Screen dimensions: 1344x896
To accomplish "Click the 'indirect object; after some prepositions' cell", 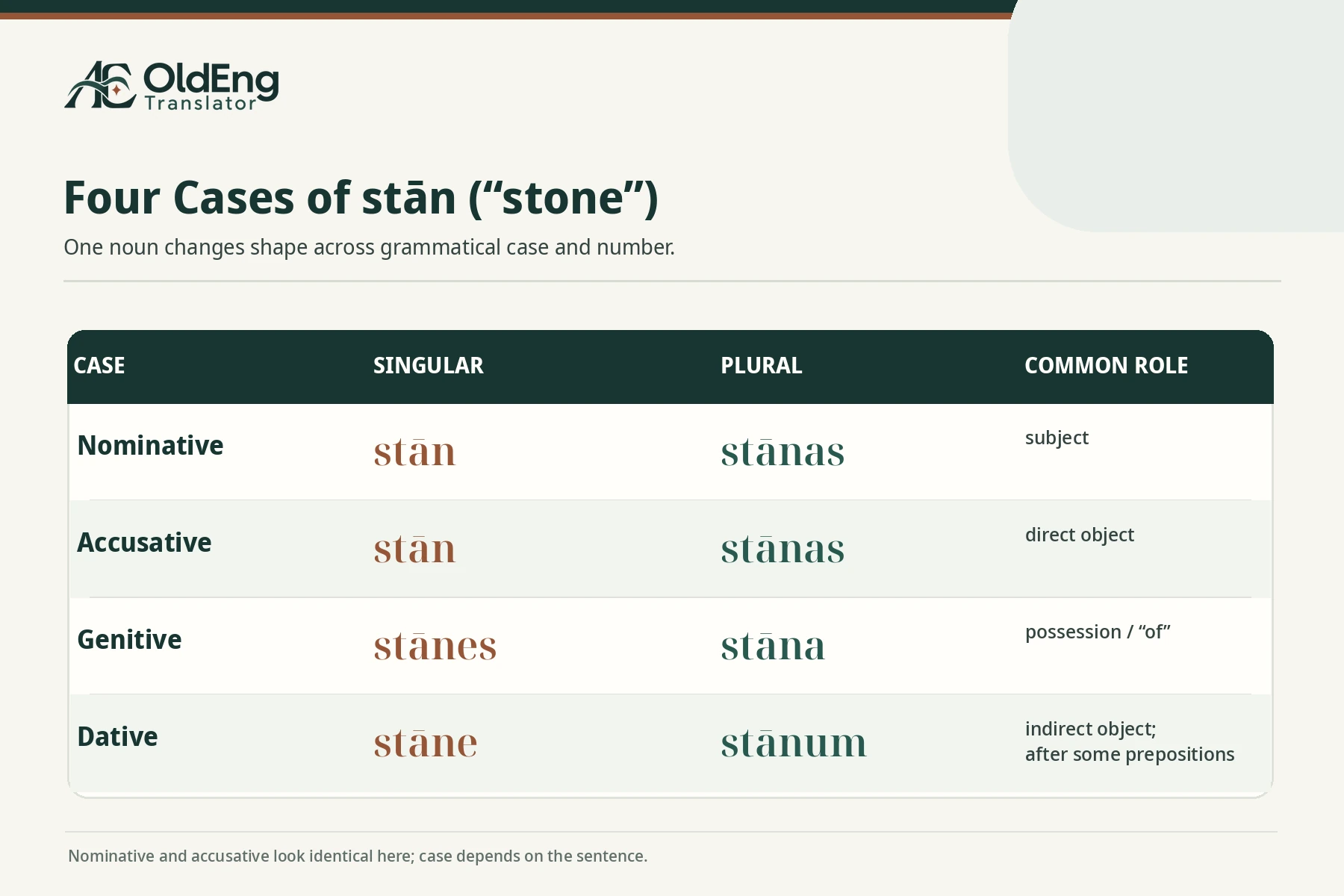I will 1130,741.
